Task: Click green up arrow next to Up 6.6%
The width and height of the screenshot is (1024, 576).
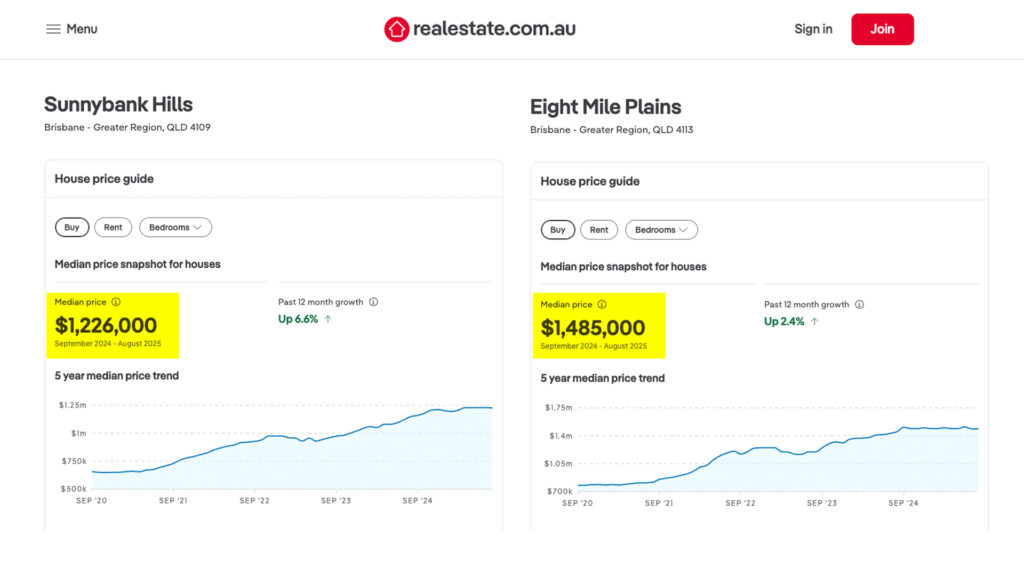Action: pos(328,319)
